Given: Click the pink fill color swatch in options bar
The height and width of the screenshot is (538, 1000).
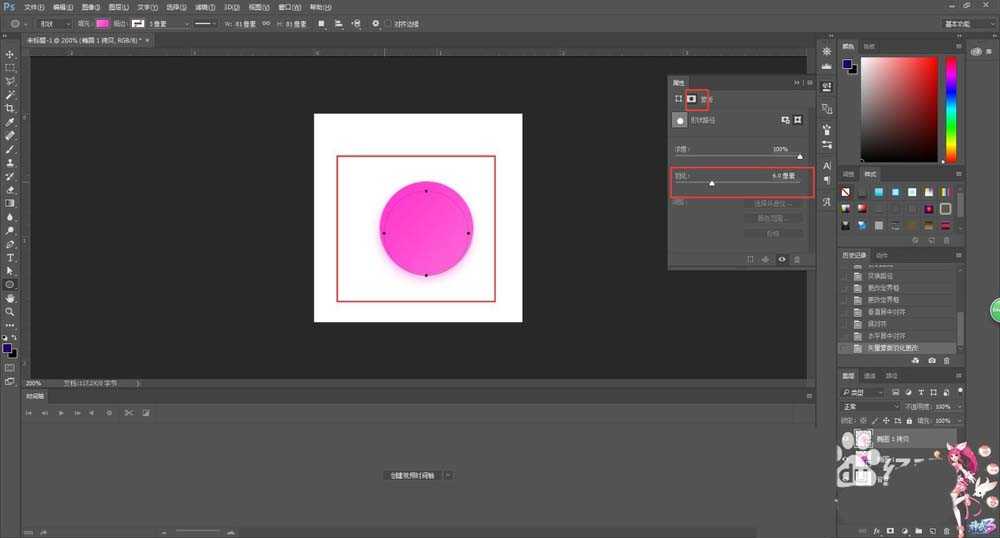Looking at the screenshot, I should [102, 23].
